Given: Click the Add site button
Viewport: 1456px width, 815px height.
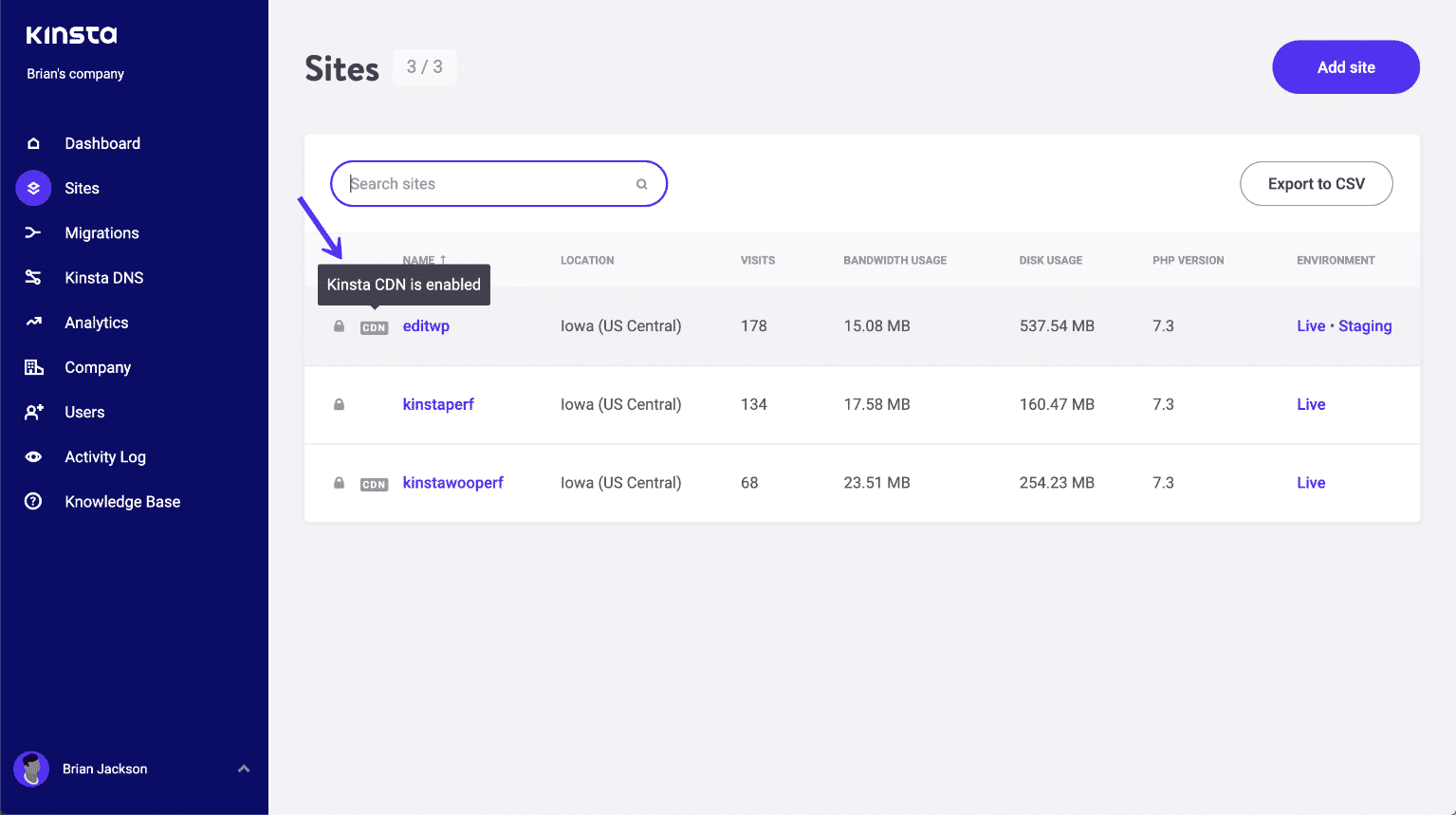Looking at the screenshot, I should click(x=1345, y=66).
